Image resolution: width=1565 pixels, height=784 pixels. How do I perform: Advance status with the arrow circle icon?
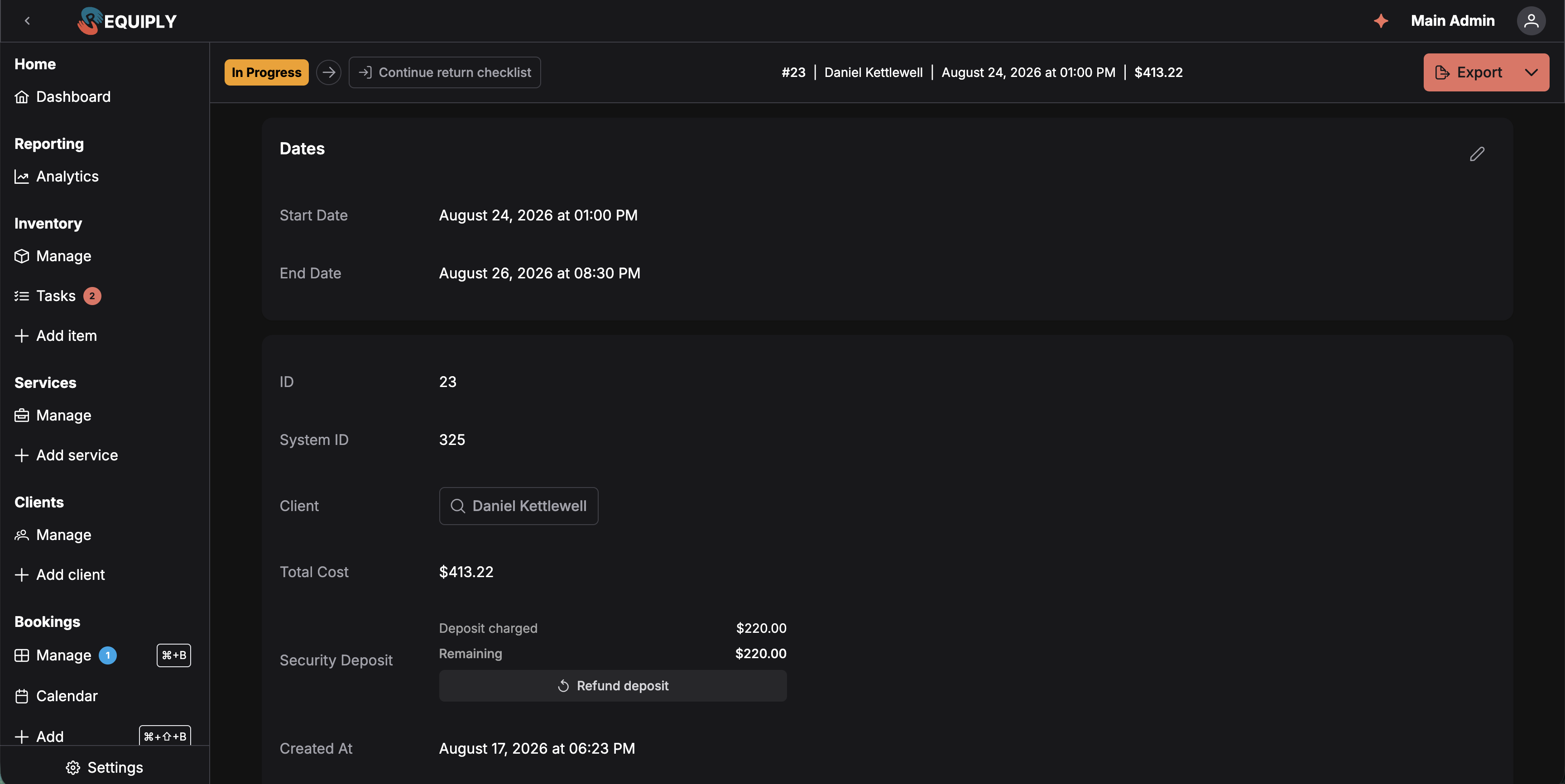329,72
